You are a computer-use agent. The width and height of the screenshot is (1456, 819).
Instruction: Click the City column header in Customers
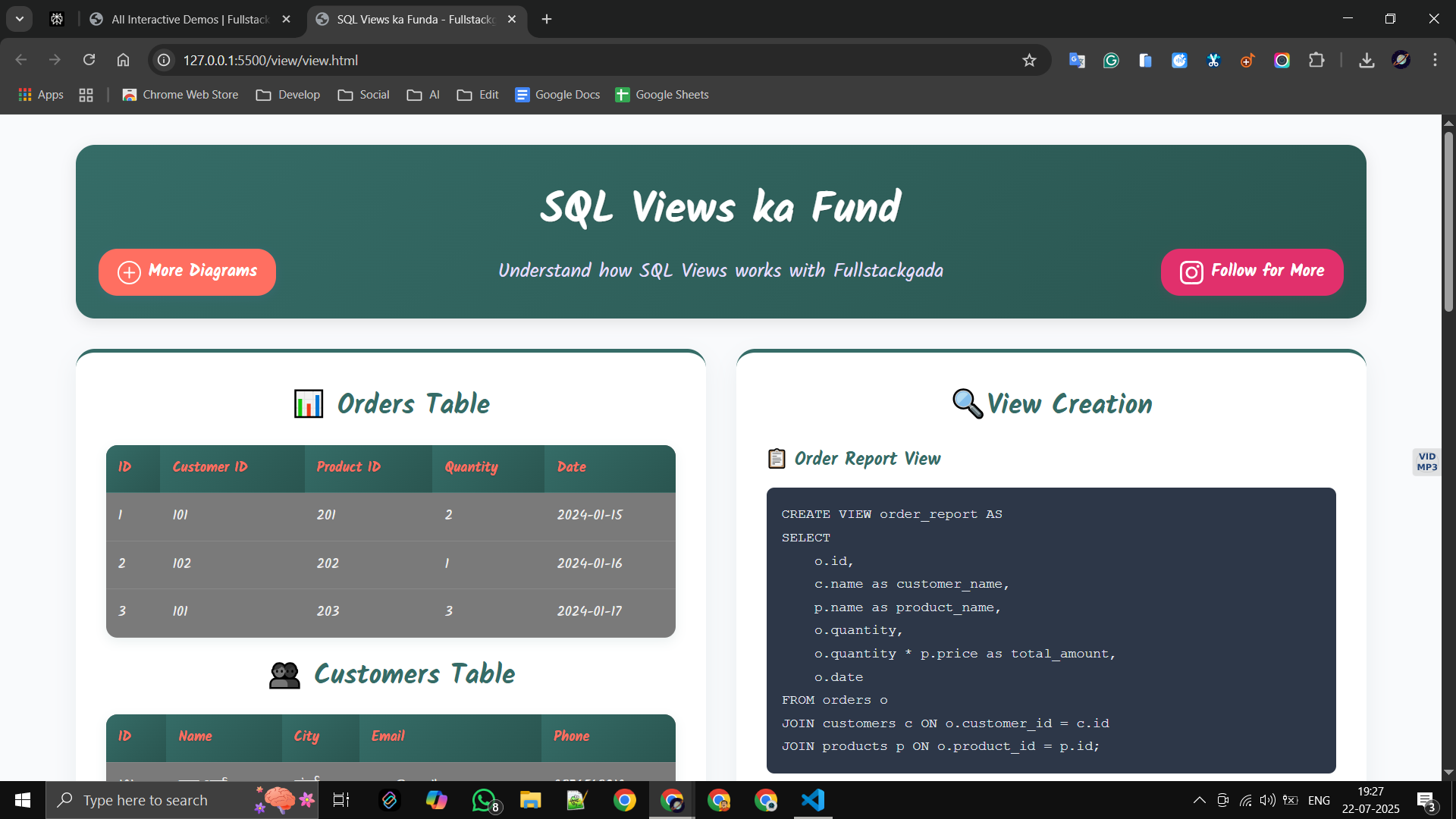[x=320, y=737]
